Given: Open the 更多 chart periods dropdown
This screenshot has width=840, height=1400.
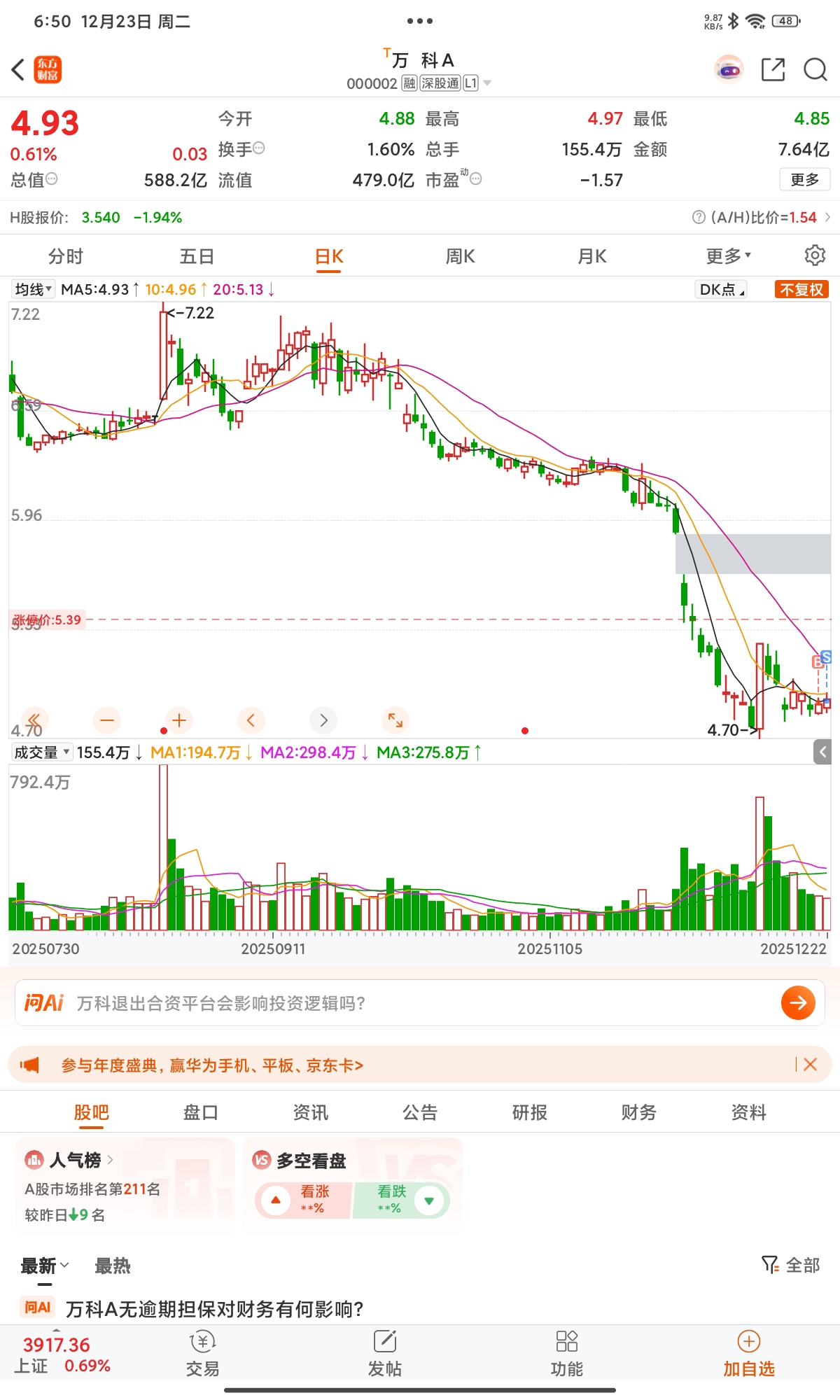Looking at the screenshot, I should click(728, 256).
